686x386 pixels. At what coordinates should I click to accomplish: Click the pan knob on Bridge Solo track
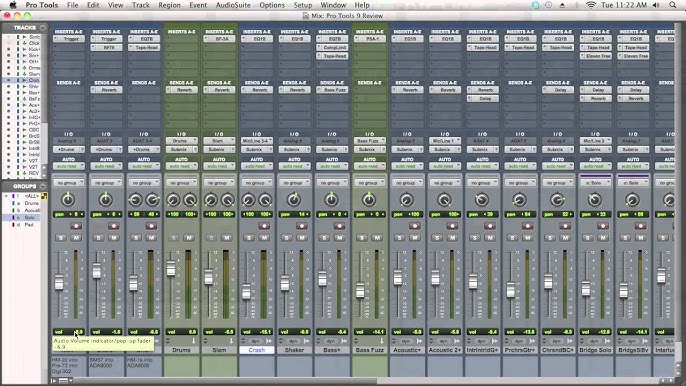coord(595,200)
